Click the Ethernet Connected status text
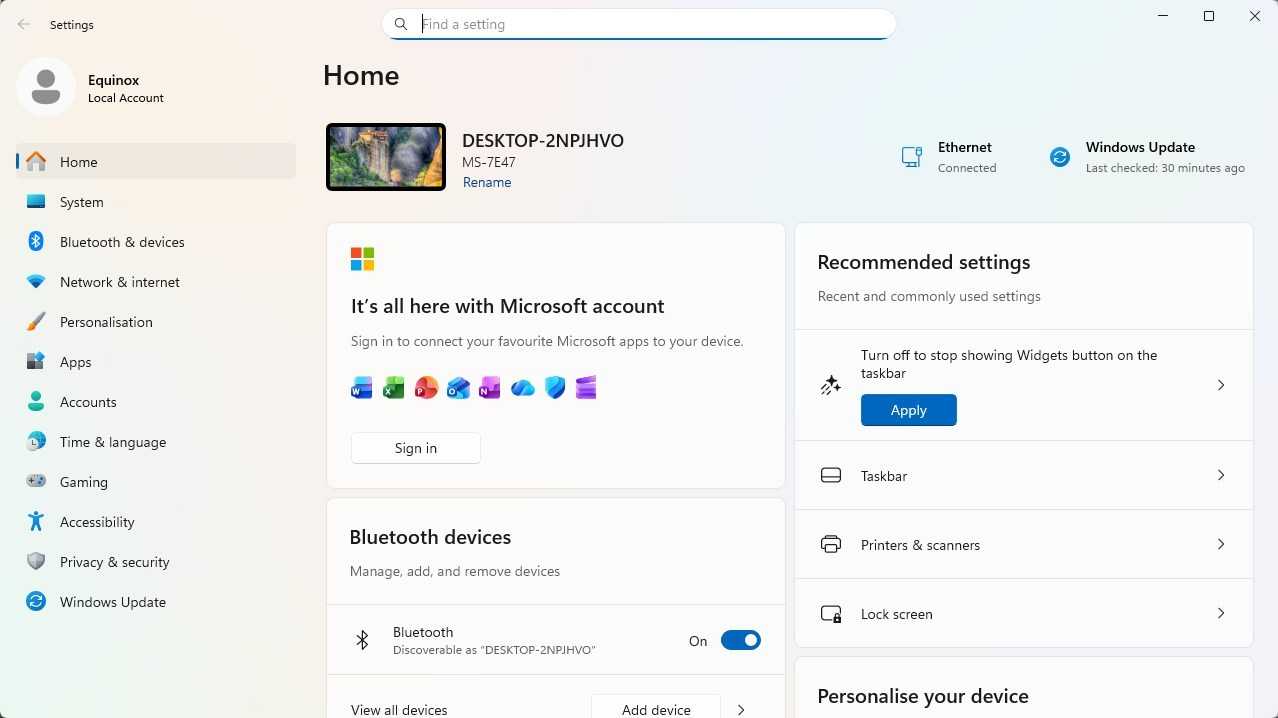The height and width of the screenshot is (718, 1278). click(967, 157)
